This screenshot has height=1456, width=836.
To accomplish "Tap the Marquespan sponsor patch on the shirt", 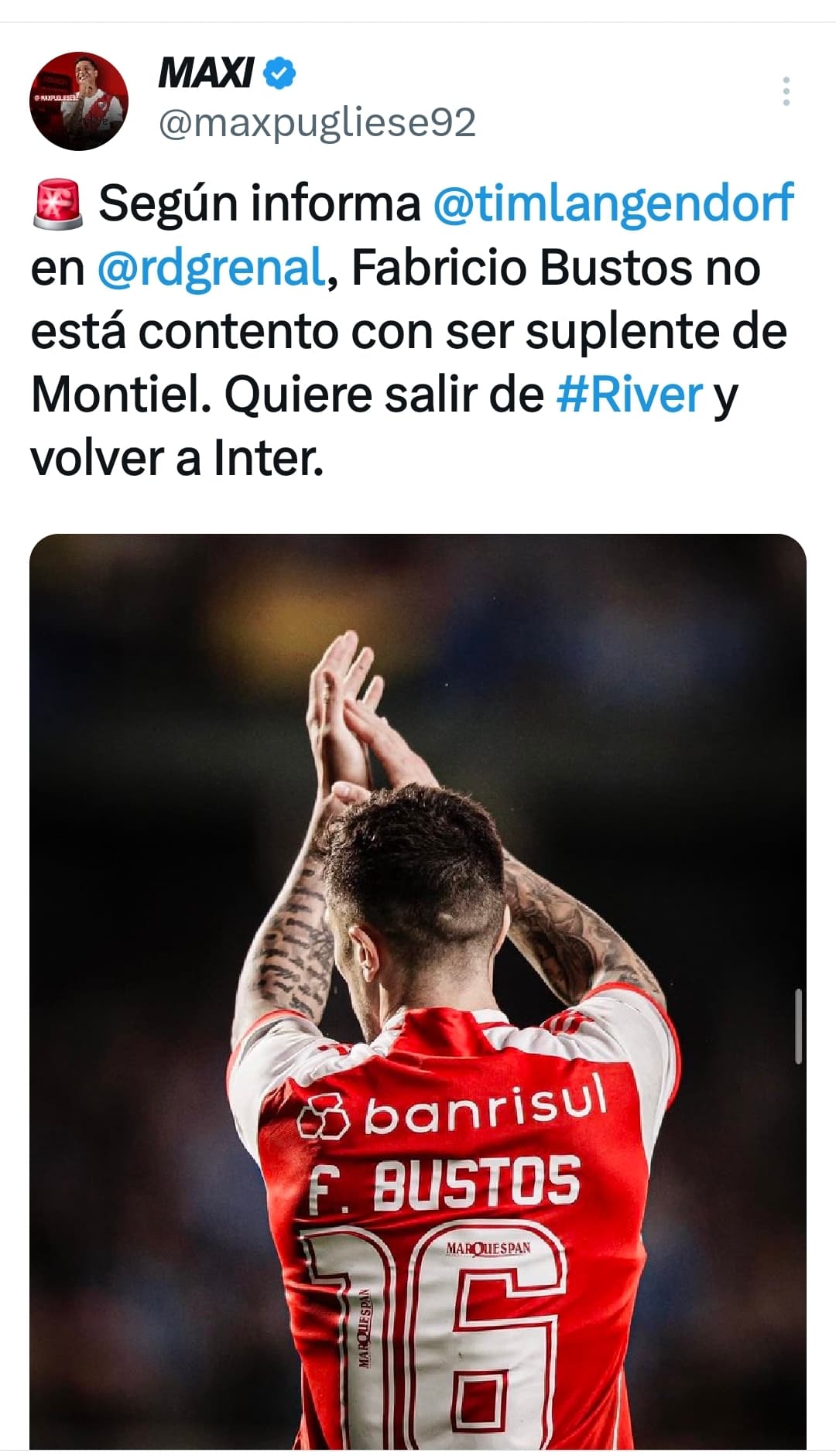I will click(488, 1248).
